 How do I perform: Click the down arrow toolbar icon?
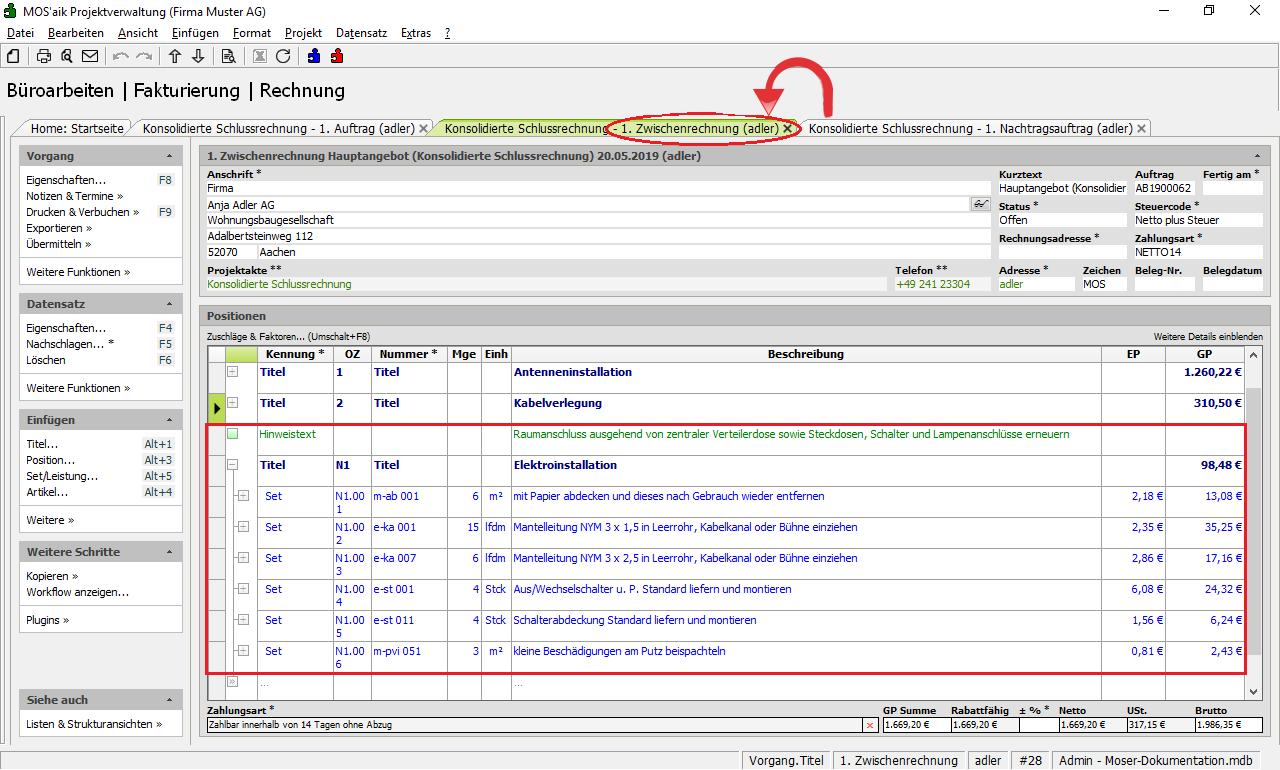coord(198,56)
